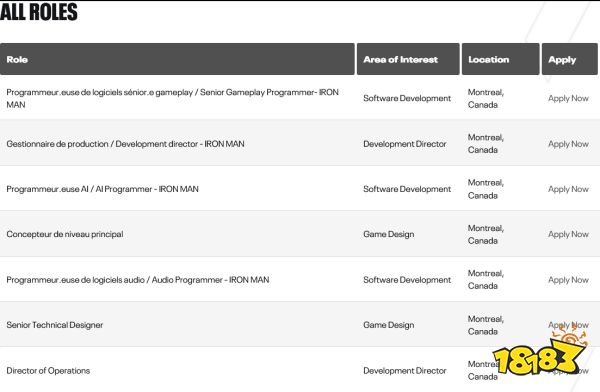
Task: Click the Role column header
Action: 177,59
